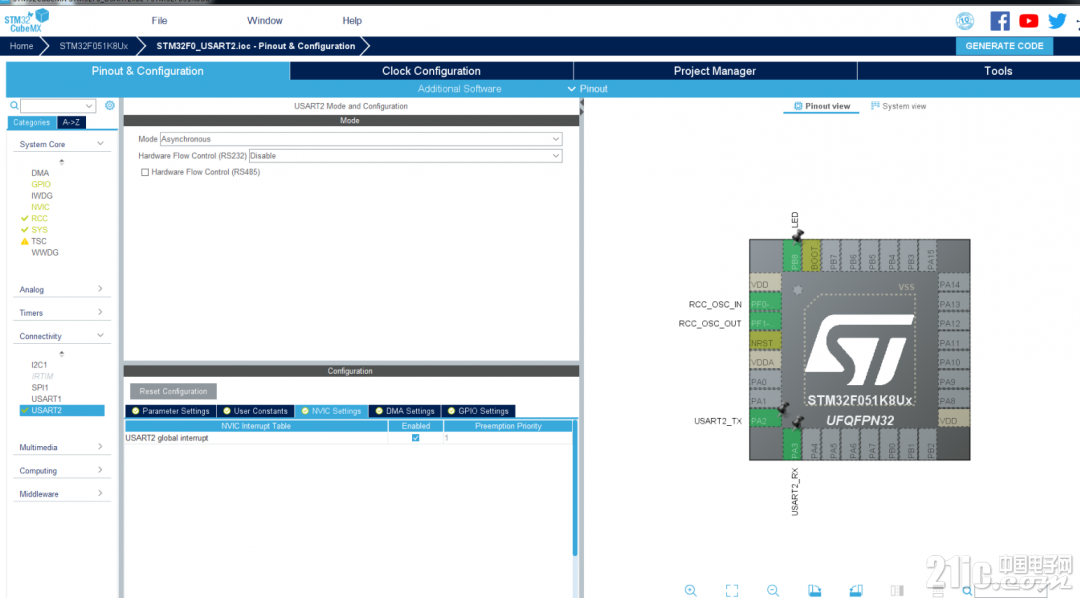Uncheck USART2 global interrupt Enabled box
This screenshot has width=1080, height=598.
click(x=415, y=438)
